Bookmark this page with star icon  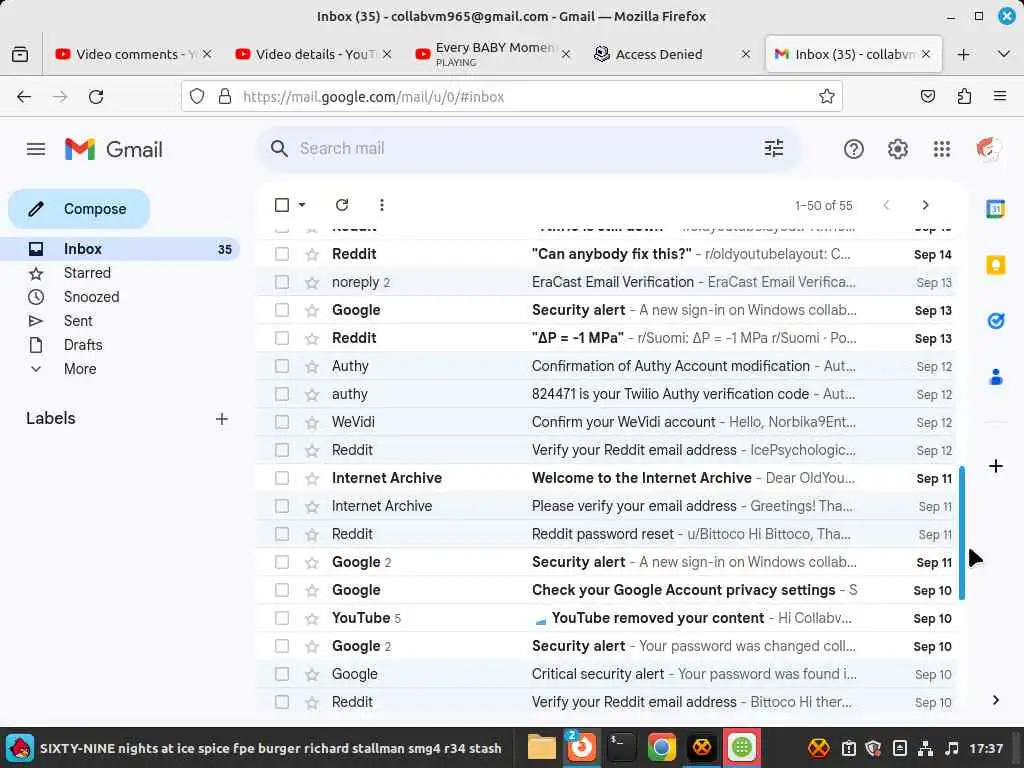[827, 97]
